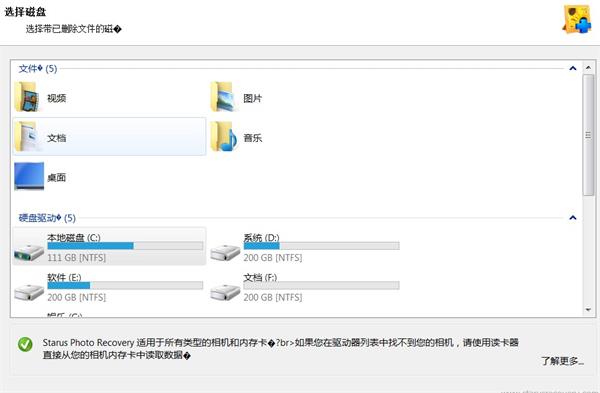Click the 桌面 label text
Viewport: 600px width, 393px height.
[x=57, y=178]
